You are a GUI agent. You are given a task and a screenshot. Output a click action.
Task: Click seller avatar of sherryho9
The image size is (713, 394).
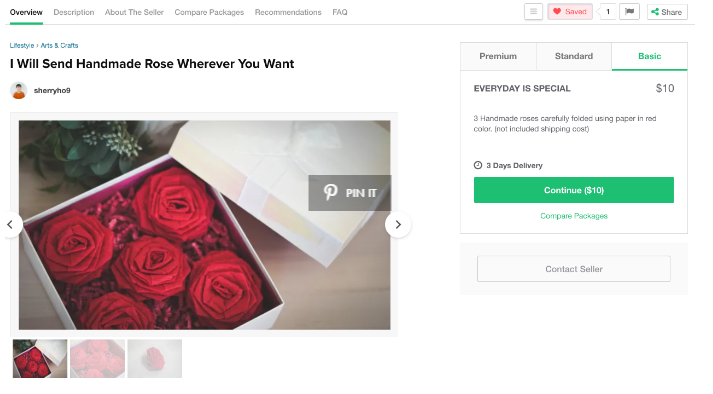point(19,91)
